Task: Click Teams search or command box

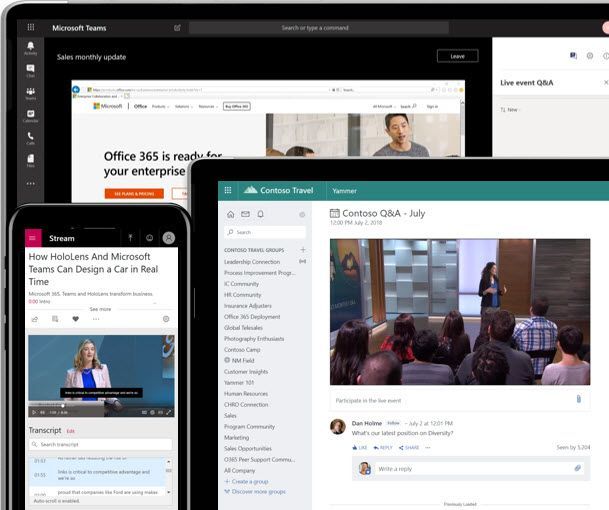Action: coord(318,28)
